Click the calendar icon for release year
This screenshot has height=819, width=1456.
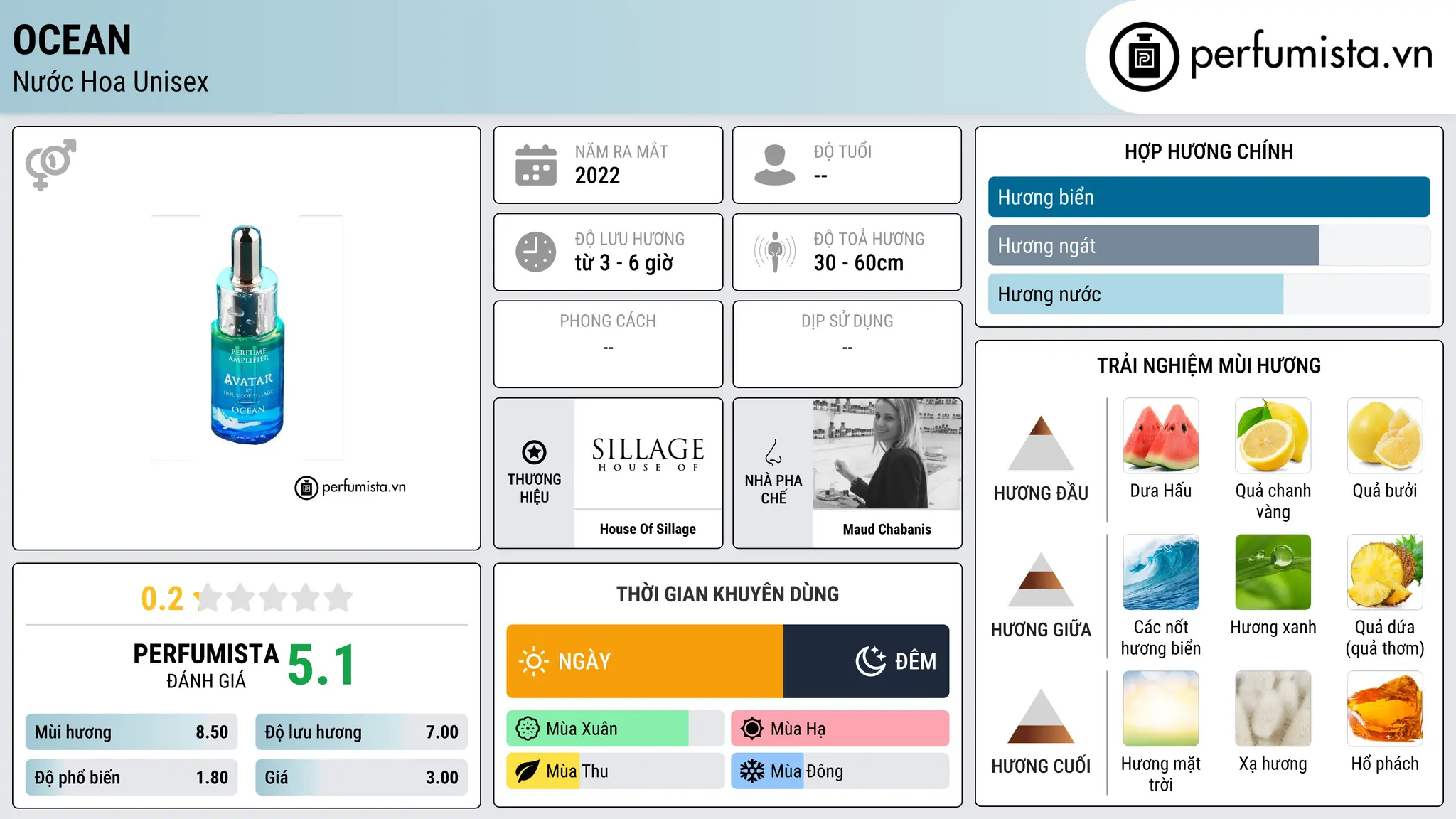(536, 165)
